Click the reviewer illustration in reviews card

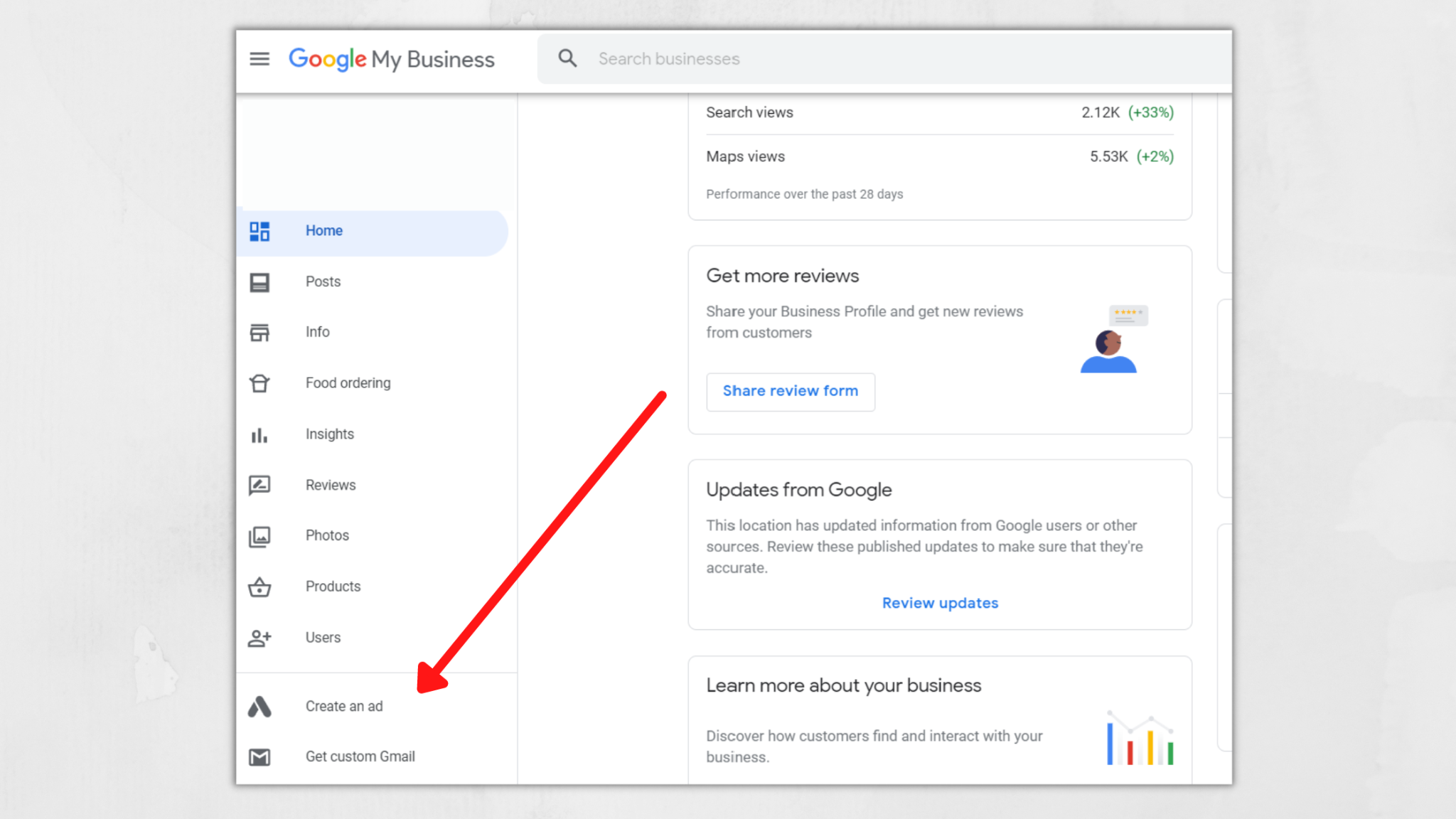pos(1113,339)
